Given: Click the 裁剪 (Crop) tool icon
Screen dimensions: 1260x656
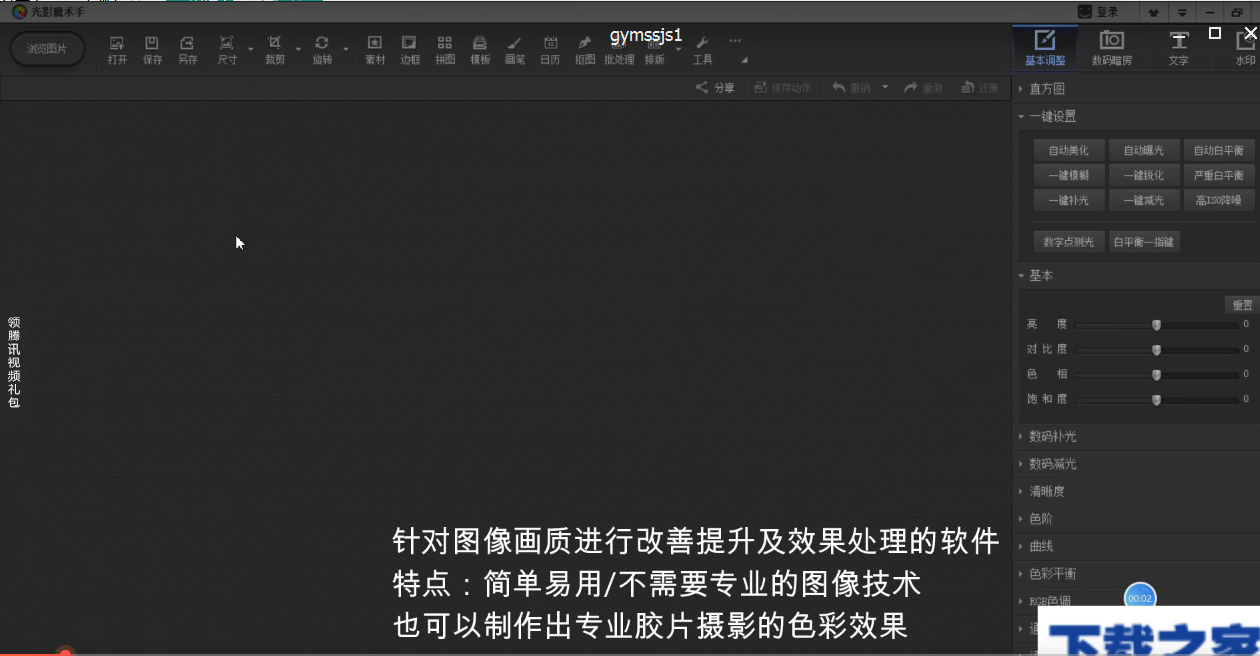Looking at the screenshot, I should (275, 45).
